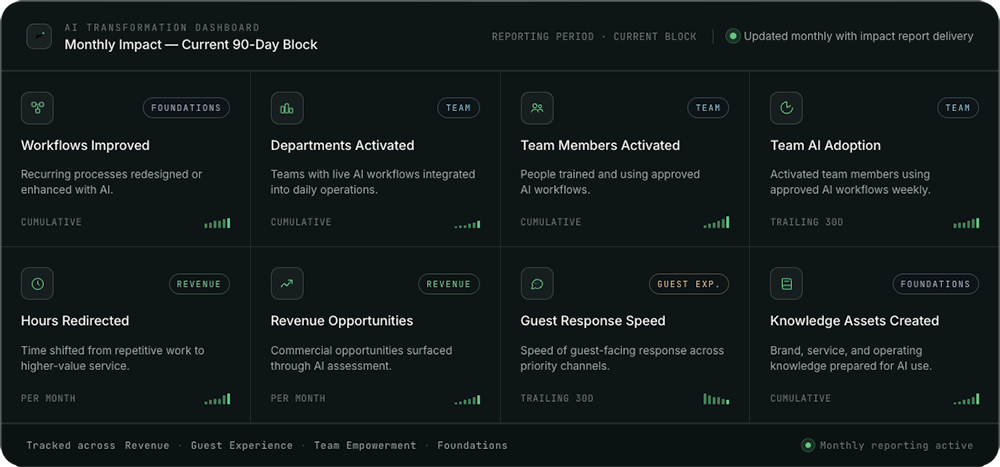Click the sparkline in the Team Members Activated card
The height and width of the screenshot is (467, 1000).
(716, 222)
